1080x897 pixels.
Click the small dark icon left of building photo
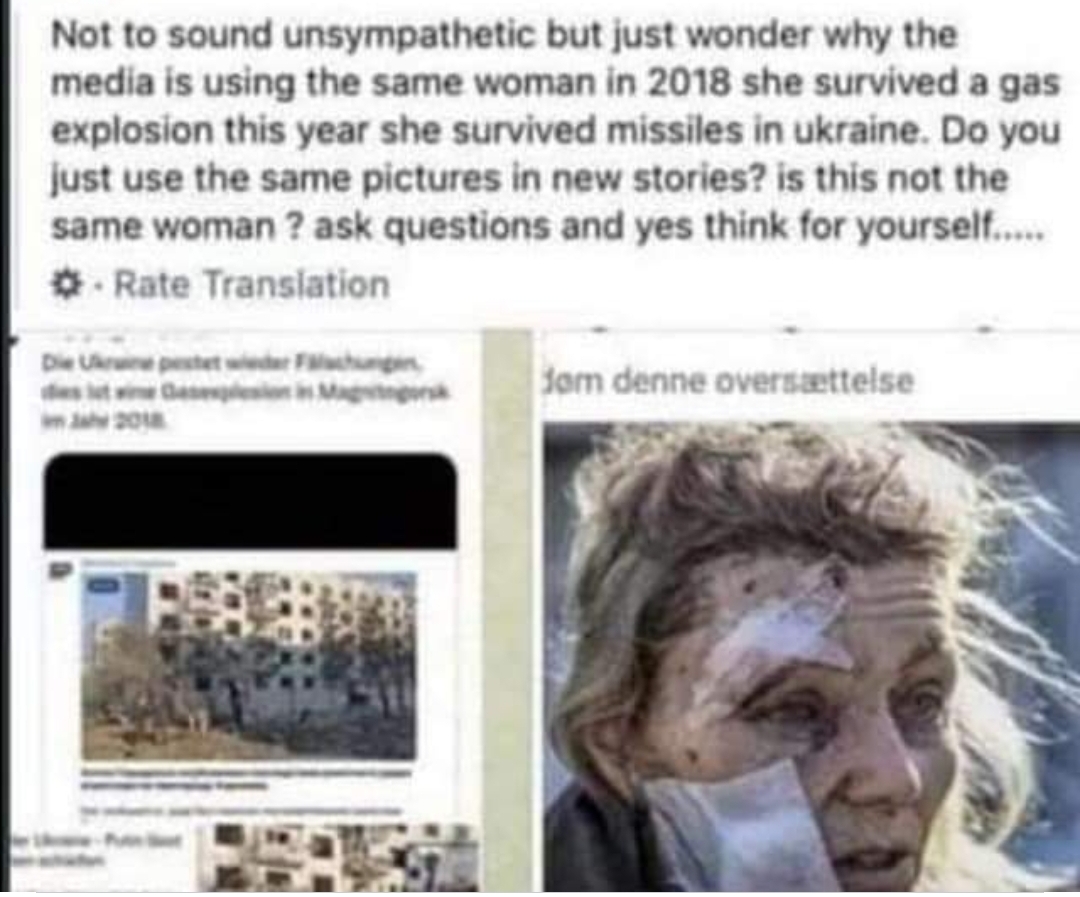[x=60, y=571]
